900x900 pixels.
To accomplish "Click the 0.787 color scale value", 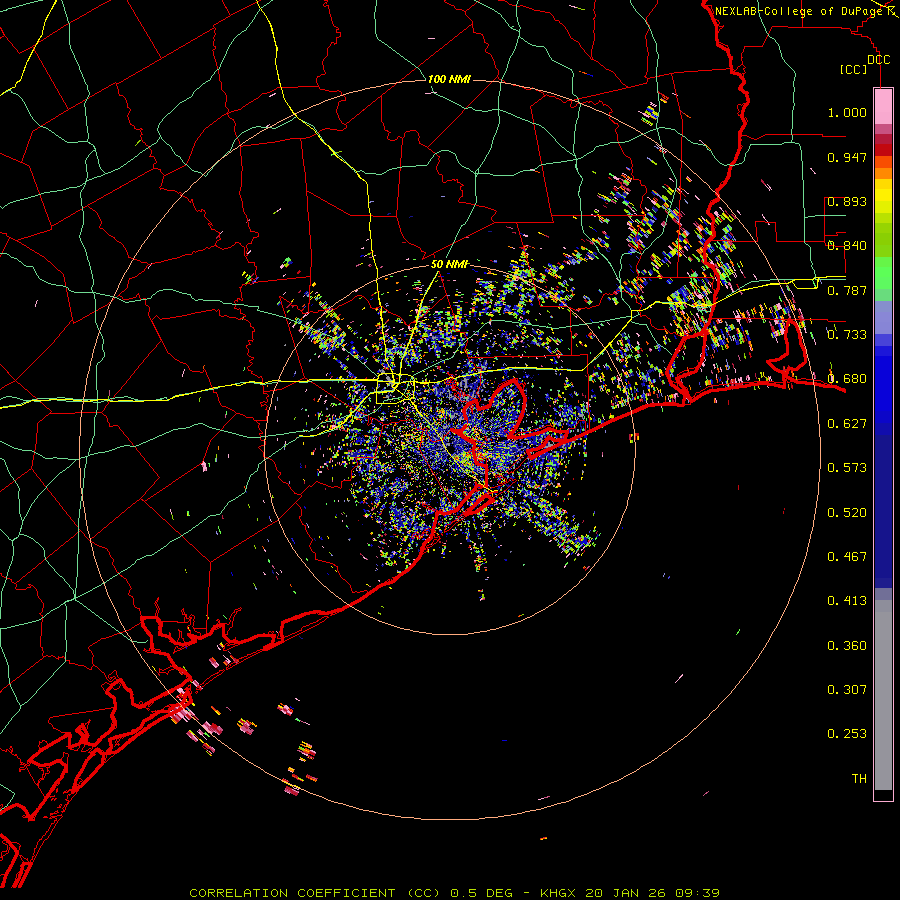I will pyautogui.click(x=847, y=290).
